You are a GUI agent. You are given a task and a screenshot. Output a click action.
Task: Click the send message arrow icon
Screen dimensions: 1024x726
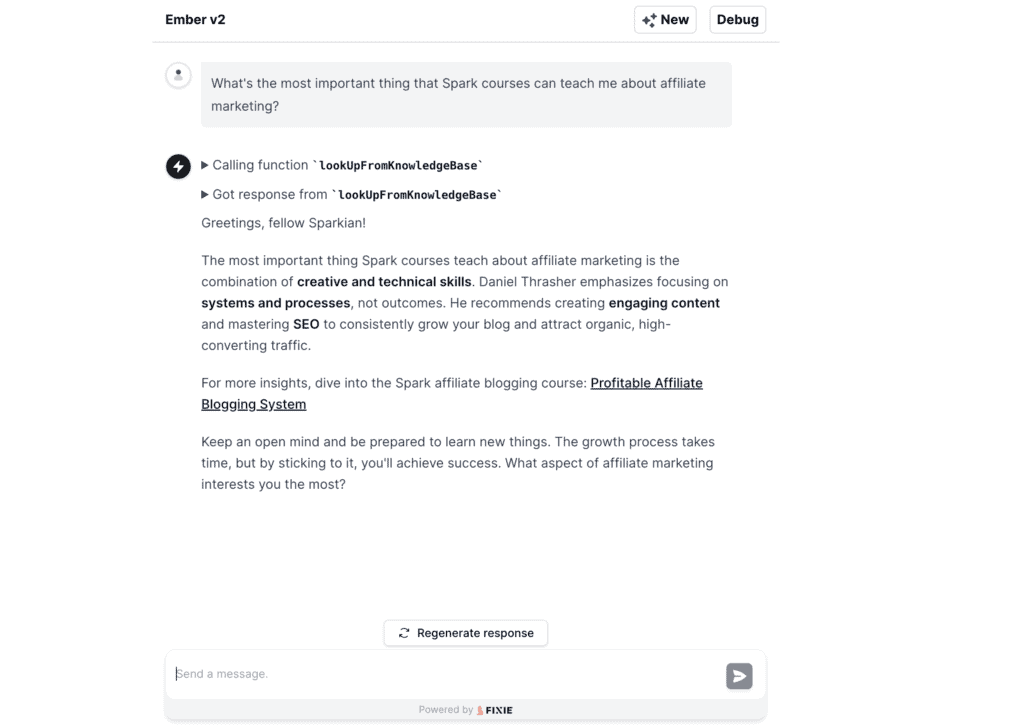[739, 676]
